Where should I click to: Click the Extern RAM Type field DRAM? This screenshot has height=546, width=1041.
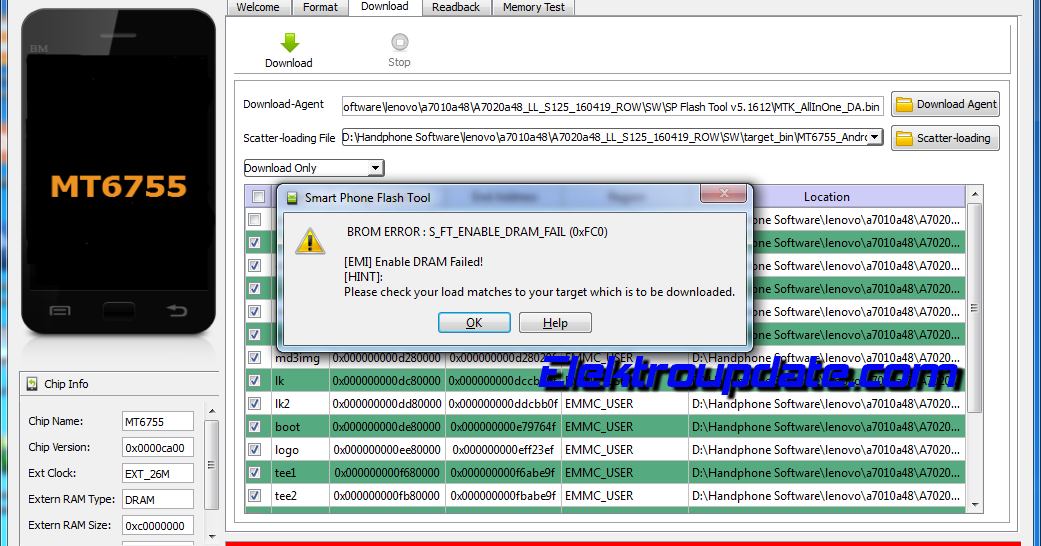coord(158,500)
